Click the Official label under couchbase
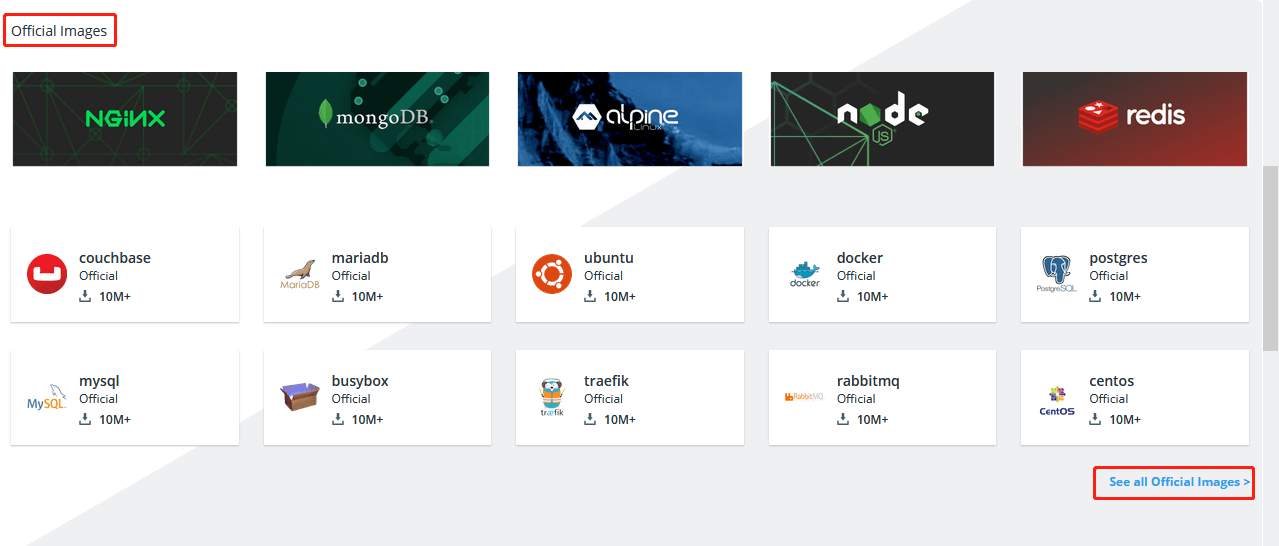 [98, 276]
